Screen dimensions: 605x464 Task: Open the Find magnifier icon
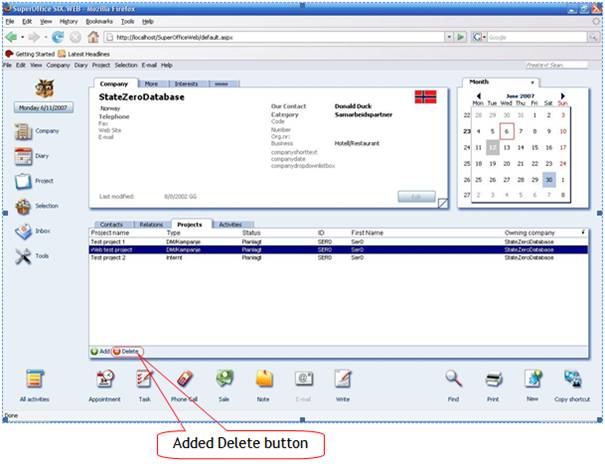454,379
